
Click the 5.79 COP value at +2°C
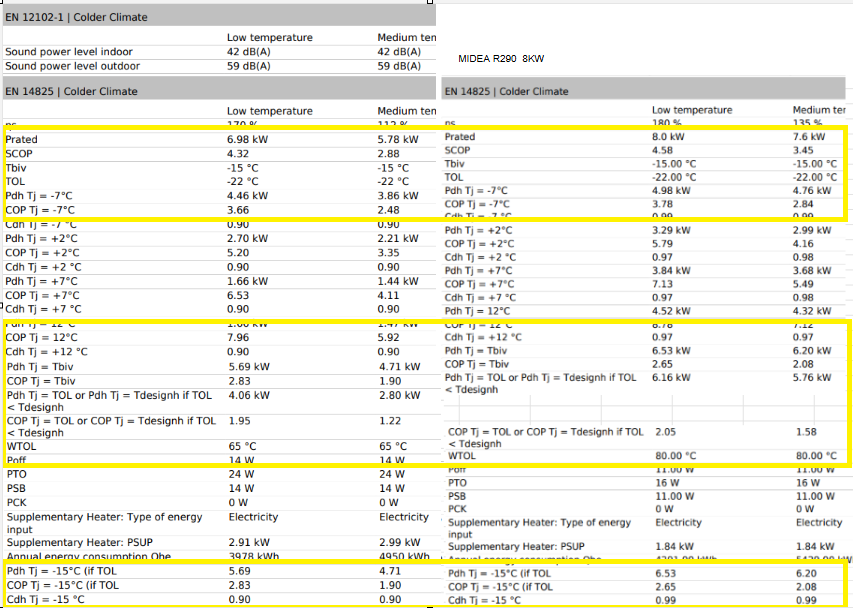pos(664,244)
